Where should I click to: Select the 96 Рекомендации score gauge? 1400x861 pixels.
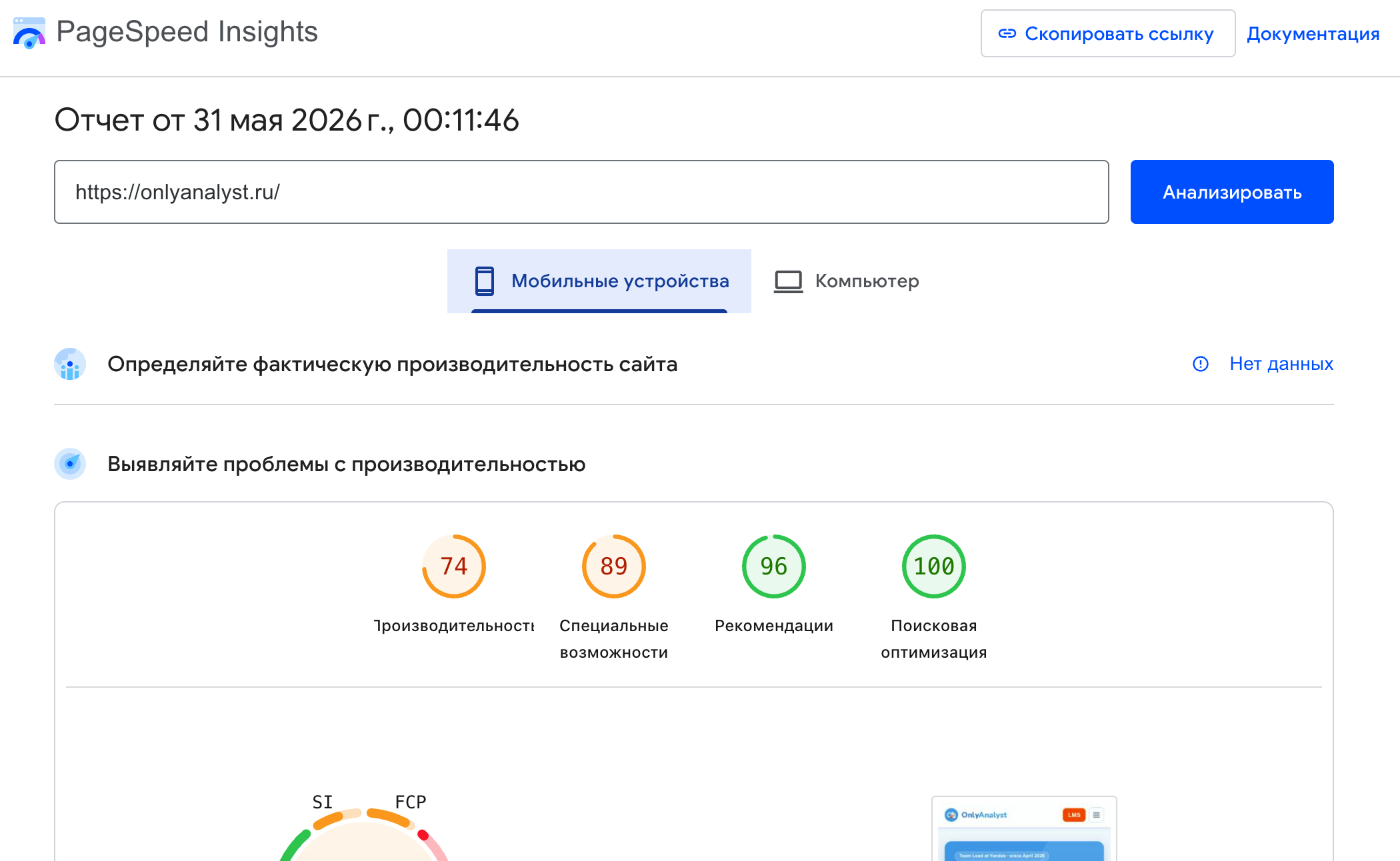point(774,566)
